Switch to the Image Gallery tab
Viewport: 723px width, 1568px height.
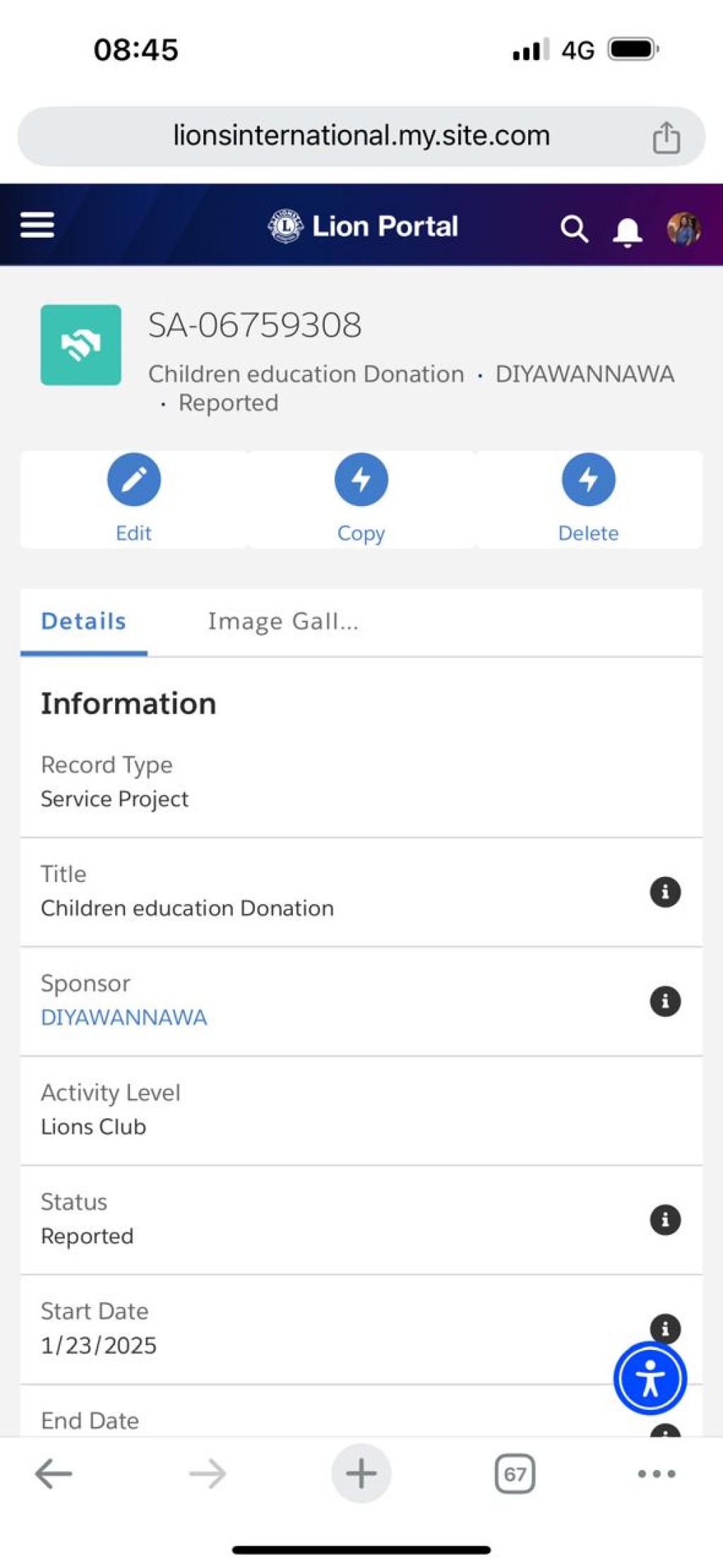283,622
